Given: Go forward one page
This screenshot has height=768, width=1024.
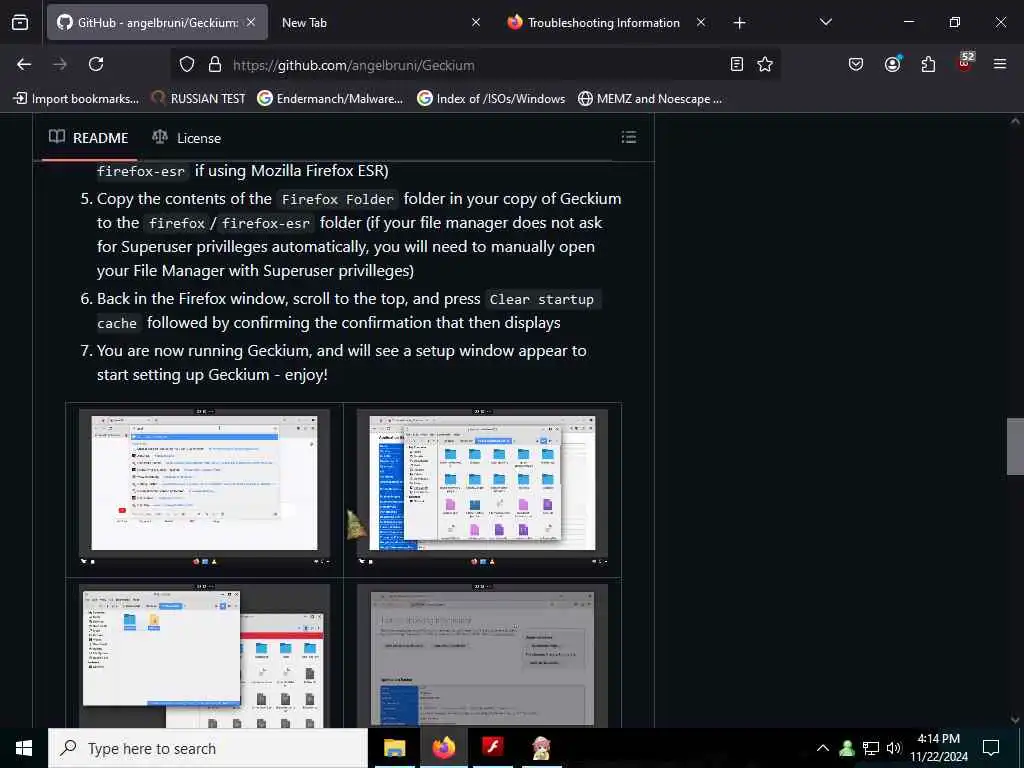Looking at the screenshot, I should [x=60, y=64].
